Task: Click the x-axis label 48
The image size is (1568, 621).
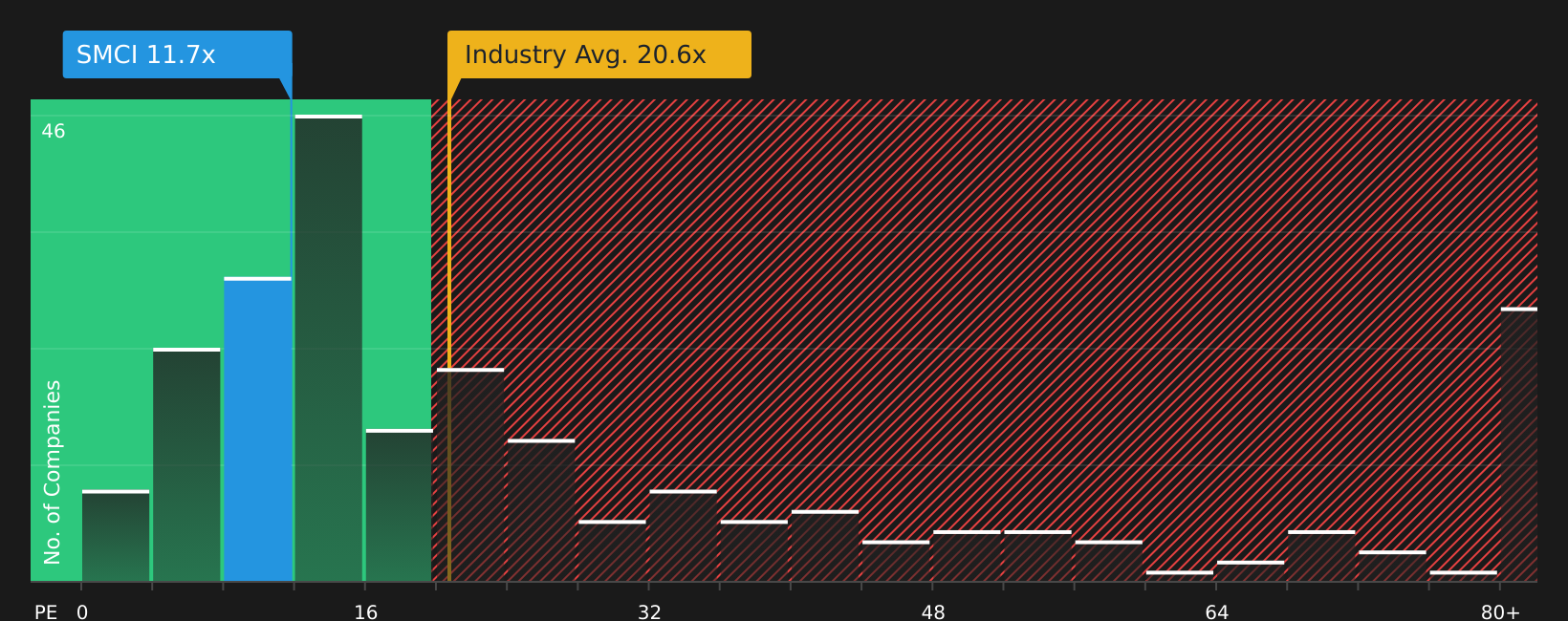Action: [x=933, y=611]
